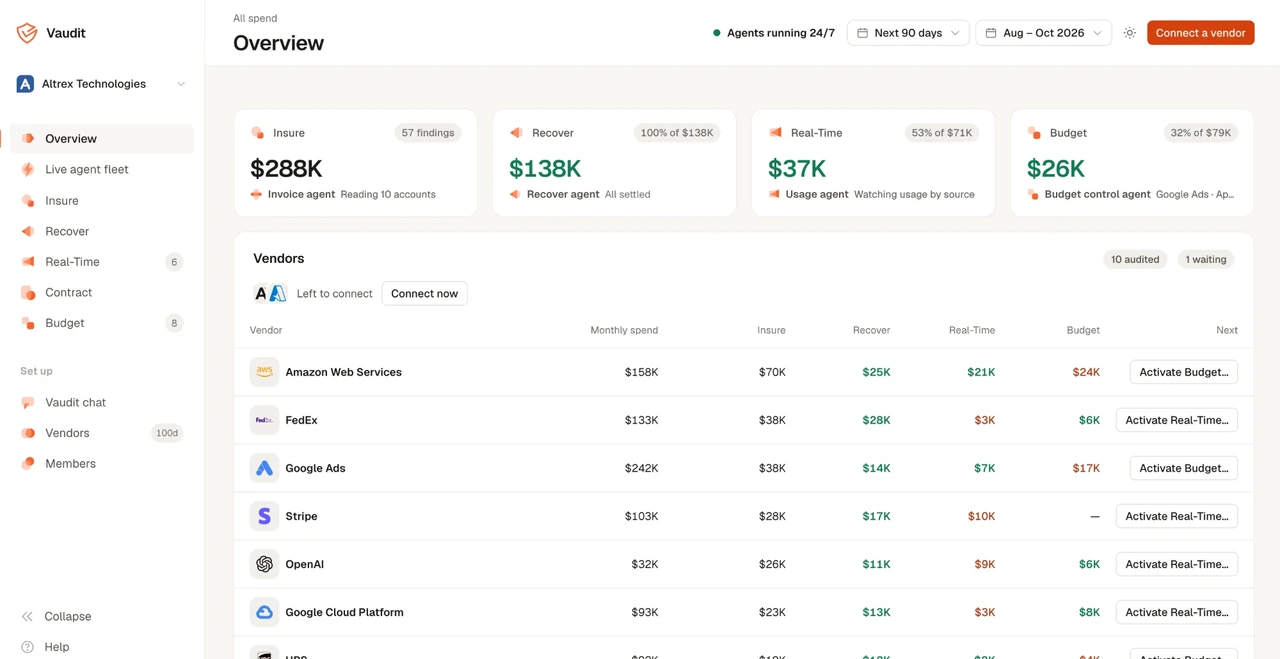Image resolution: width=1280 pixels, height=659 pixels.
Task: Click the Help question mark icon
Action: click(x=27, y=647)
